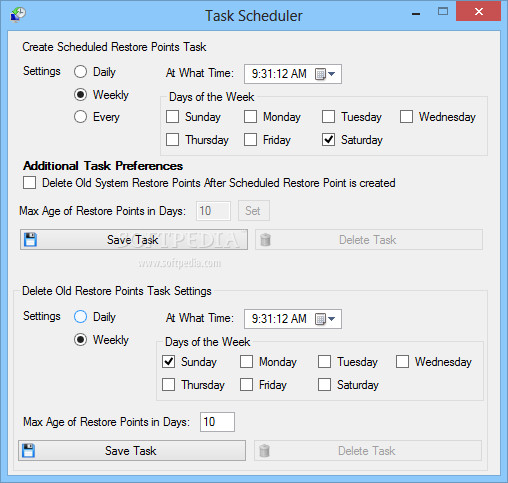The image size is (508, 483).
Task: Select the Daily radio in Create Restore Points
Action: (80, 72)
